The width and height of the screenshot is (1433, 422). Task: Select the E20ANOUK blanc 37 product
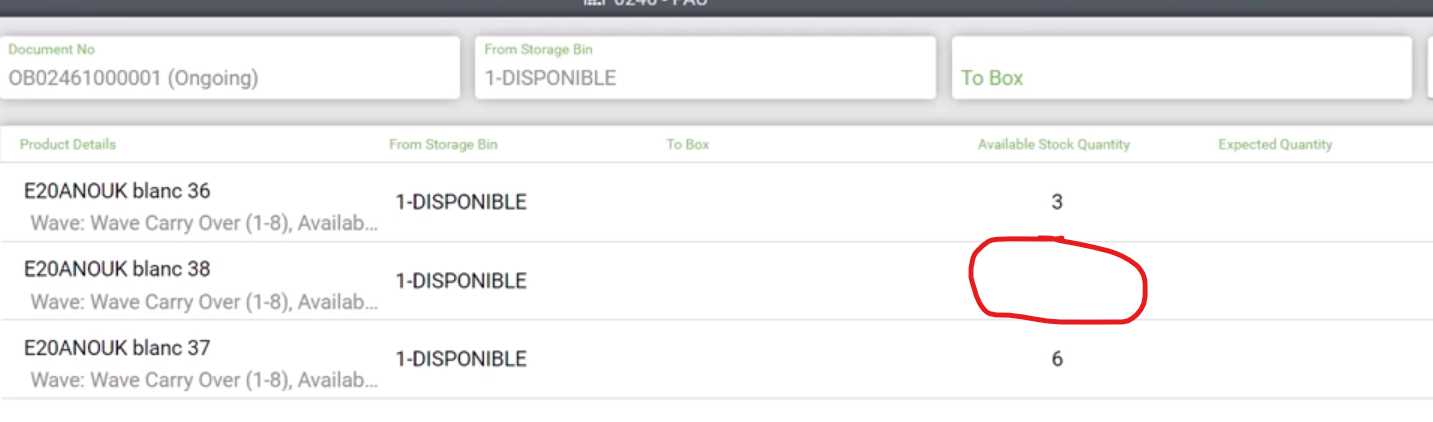[117, 348]
